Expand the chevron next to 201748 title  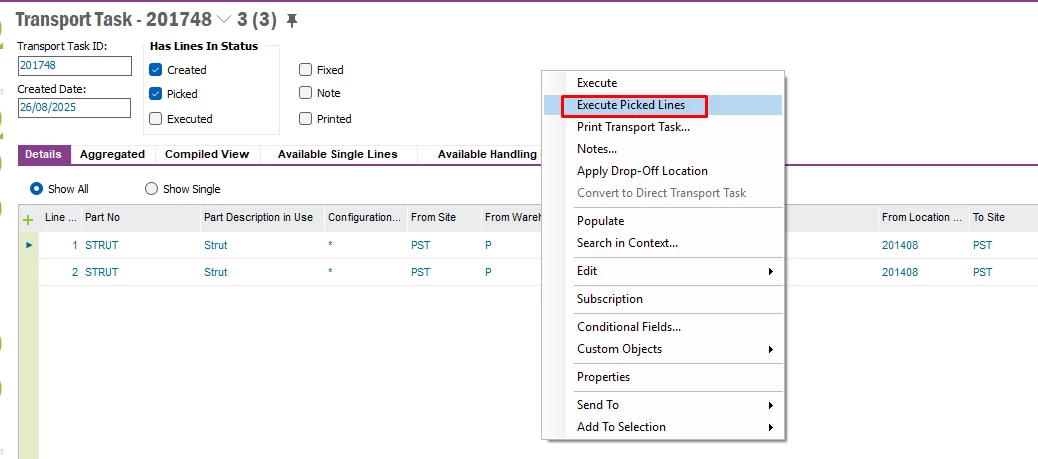coord(224,20)
